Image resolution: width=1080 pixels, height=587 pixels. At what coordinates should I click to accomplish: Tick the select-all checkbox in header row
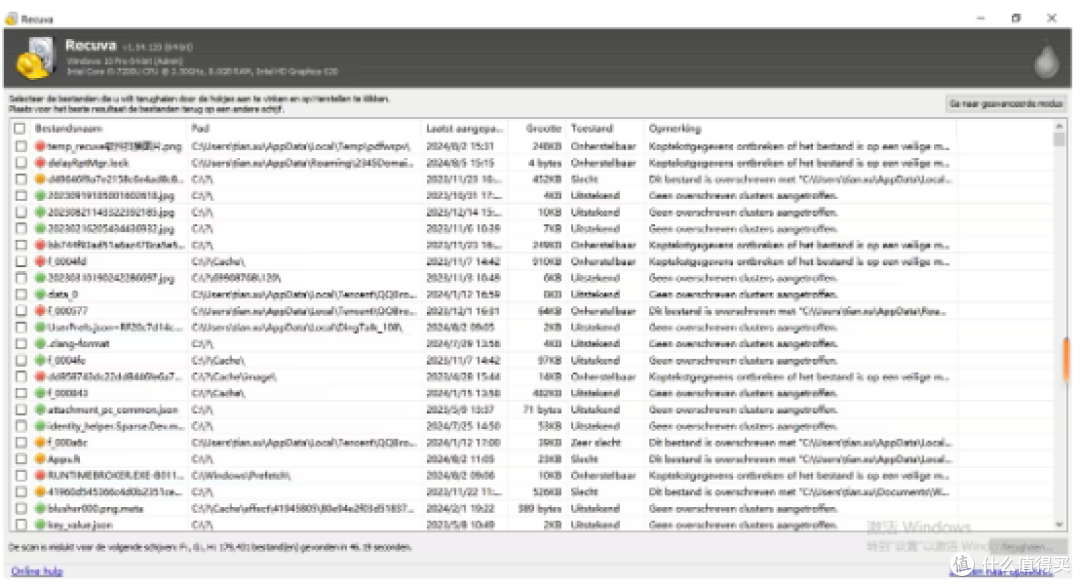(x=20, y=128)
